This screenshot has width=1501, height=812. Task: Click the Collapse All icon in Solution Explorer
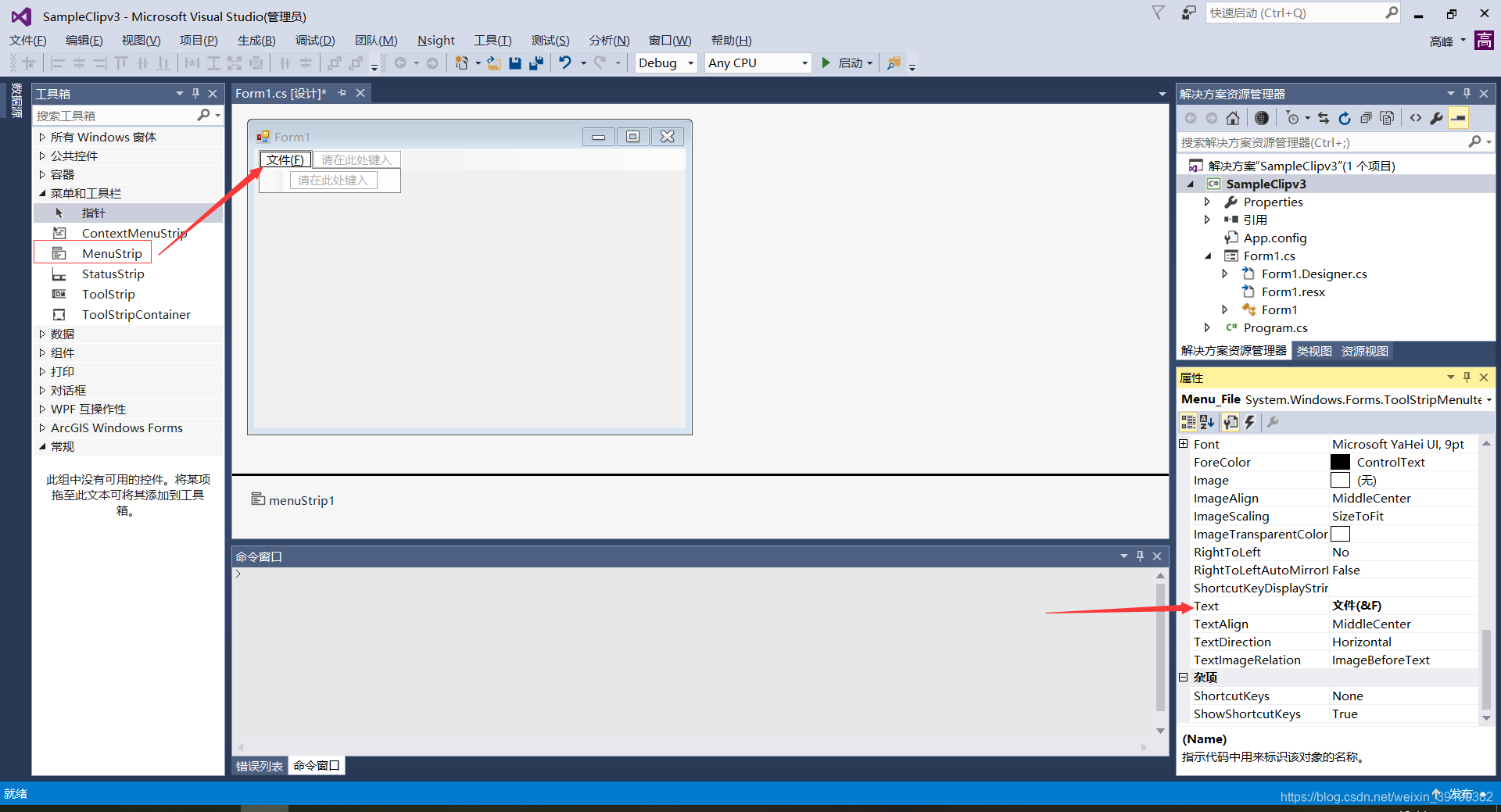(x=1366, y=118)
